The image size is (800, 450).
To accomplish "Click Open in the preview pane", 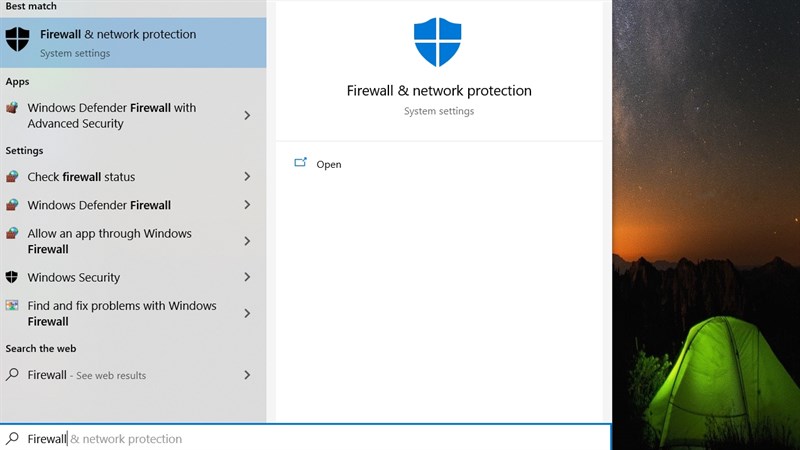I will (x=329, y=164).
